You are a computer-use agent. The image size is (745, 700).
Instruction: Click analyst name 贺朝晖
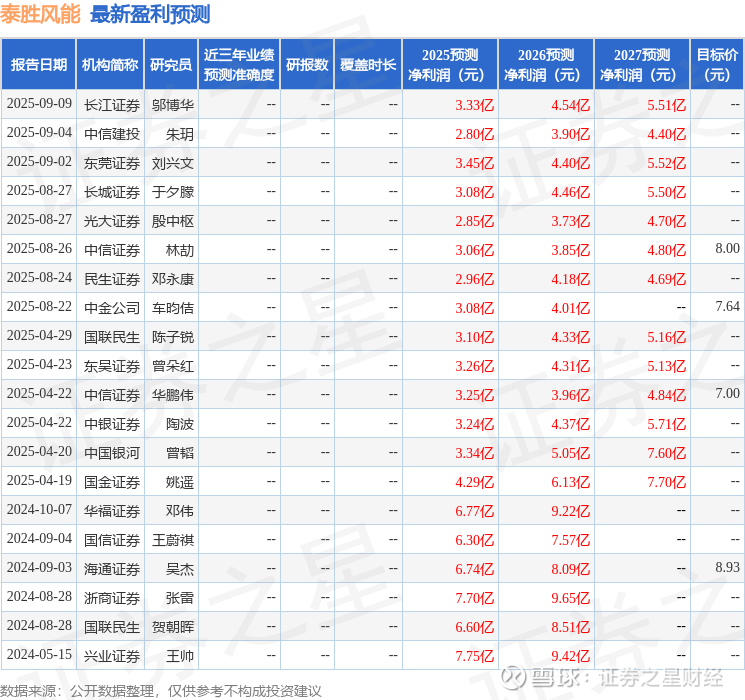tap(173, 627)
